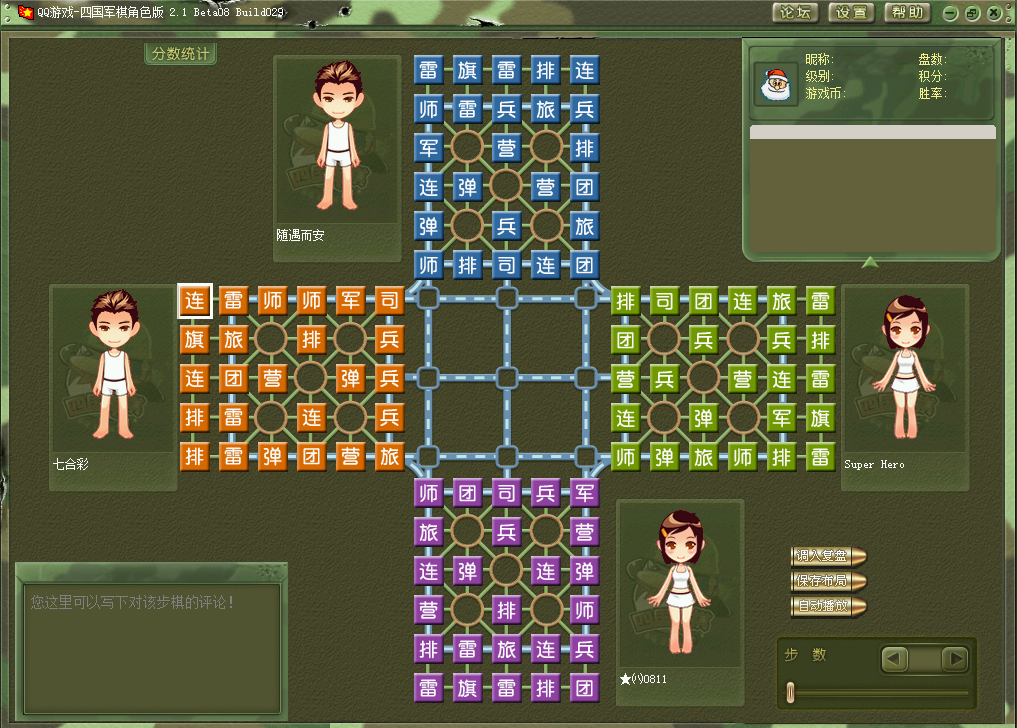
Task: Select the green 司 commander piece
Action: [664, 301]
